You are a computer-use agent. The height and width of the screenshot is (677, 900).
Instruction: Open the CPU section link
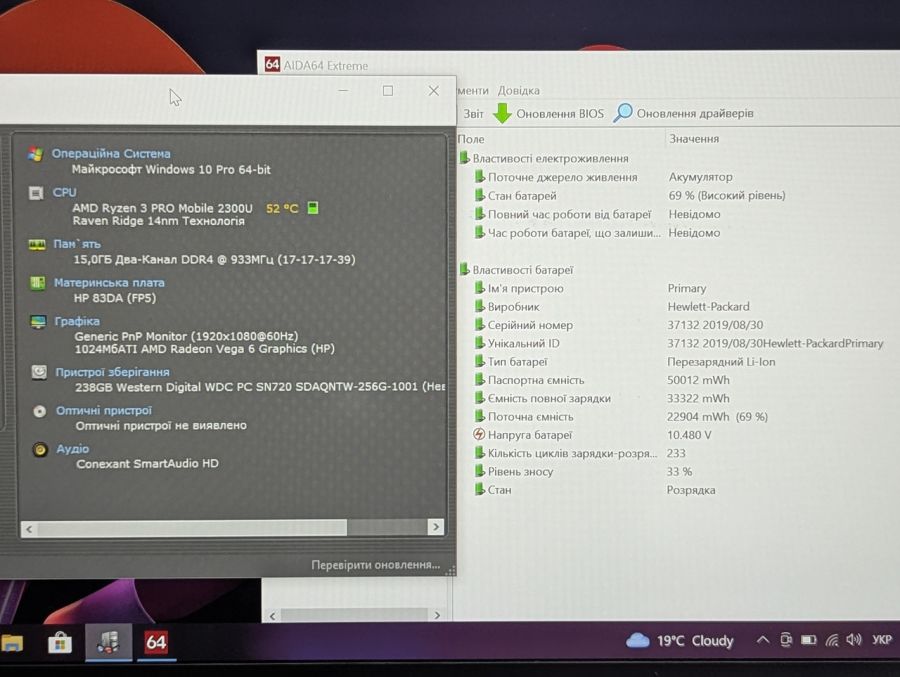64,192
